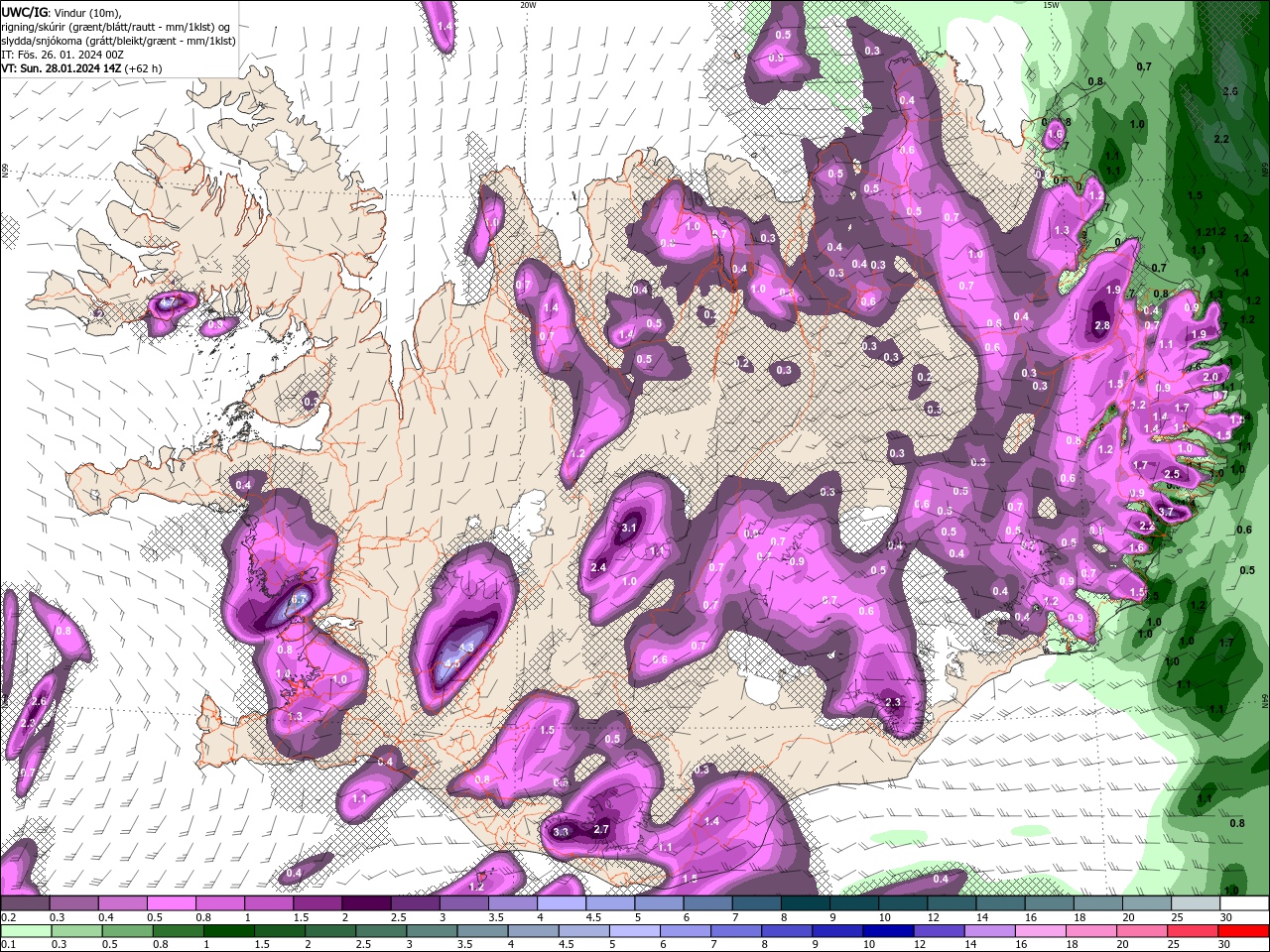Pick the darkest purple swatch labeled 2

coord(365,903)
